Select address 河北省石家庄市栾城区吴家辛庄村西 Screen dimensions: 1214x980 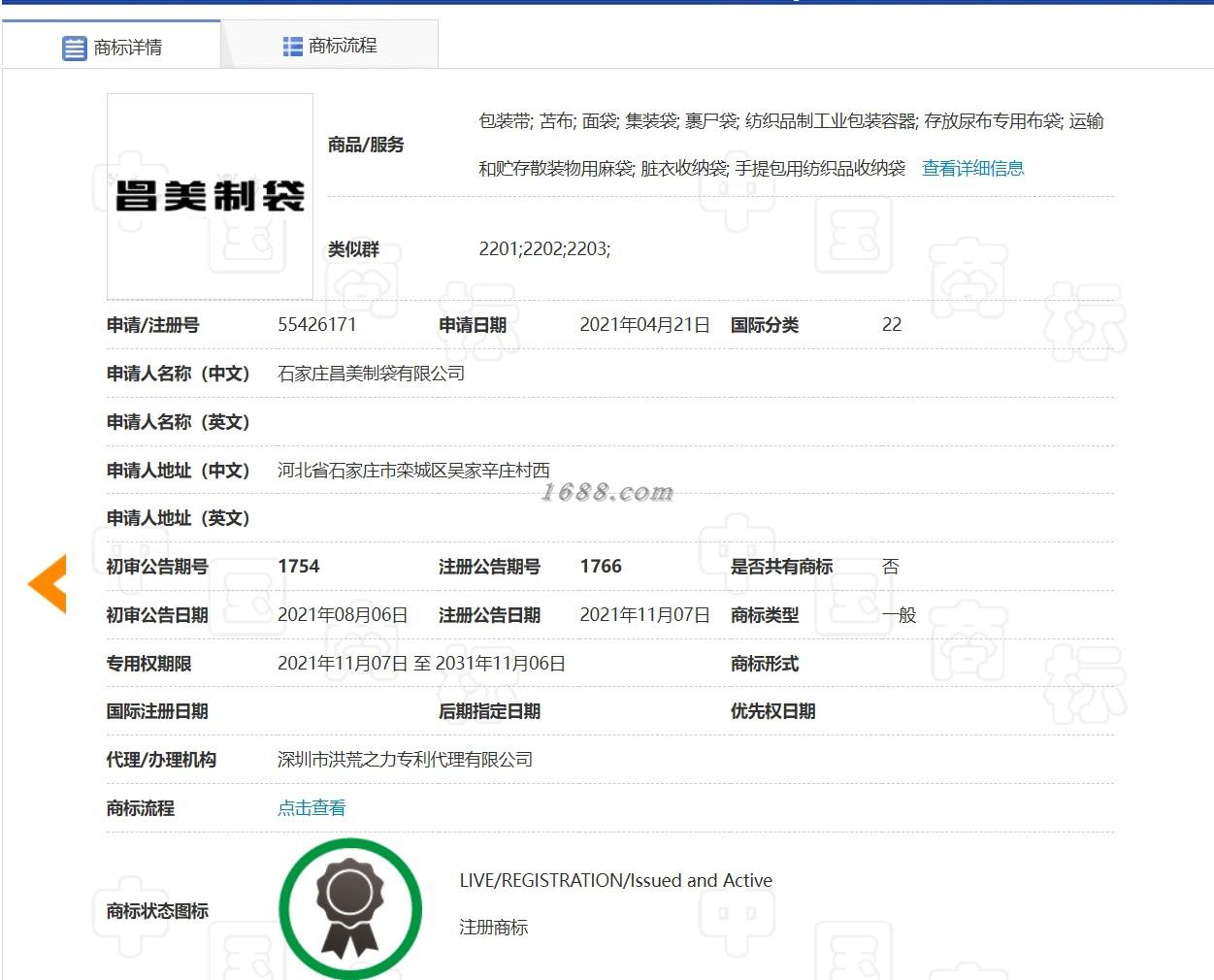point(413,470)
